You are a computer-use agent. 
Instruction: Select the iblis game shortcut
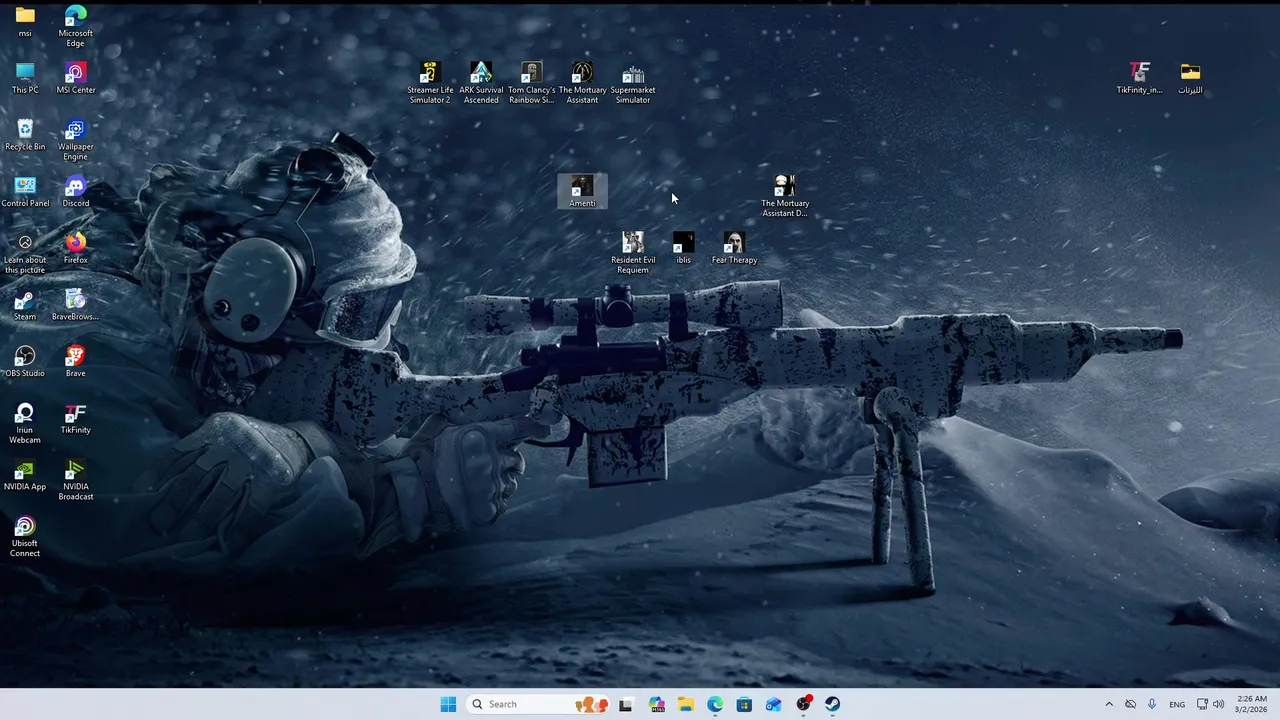[683, 248]
